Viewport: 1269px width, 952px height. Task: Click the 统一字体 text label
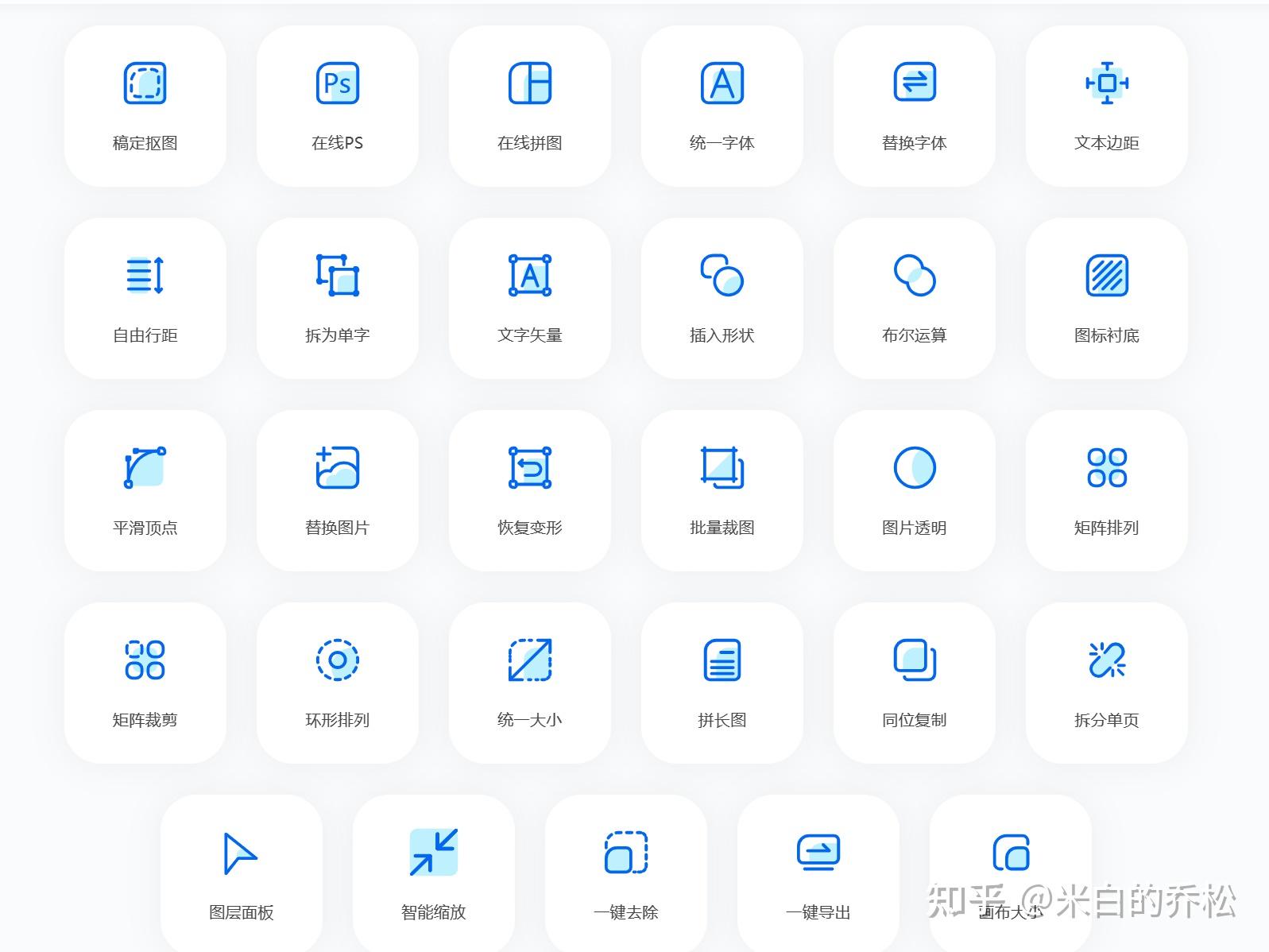722,143
